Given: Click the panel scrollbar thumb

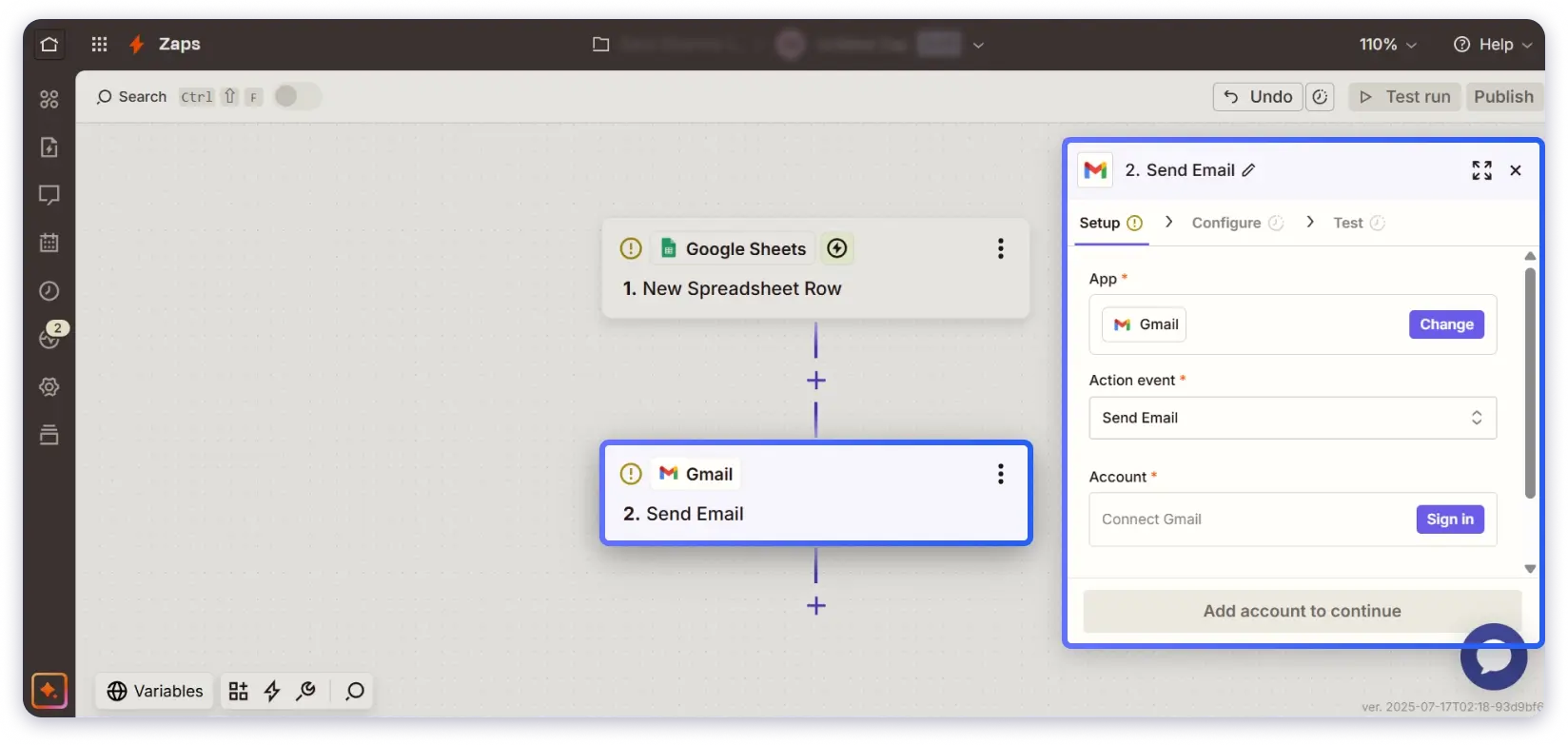Looking at the screenshot, I should click(x=1530, y=382).
